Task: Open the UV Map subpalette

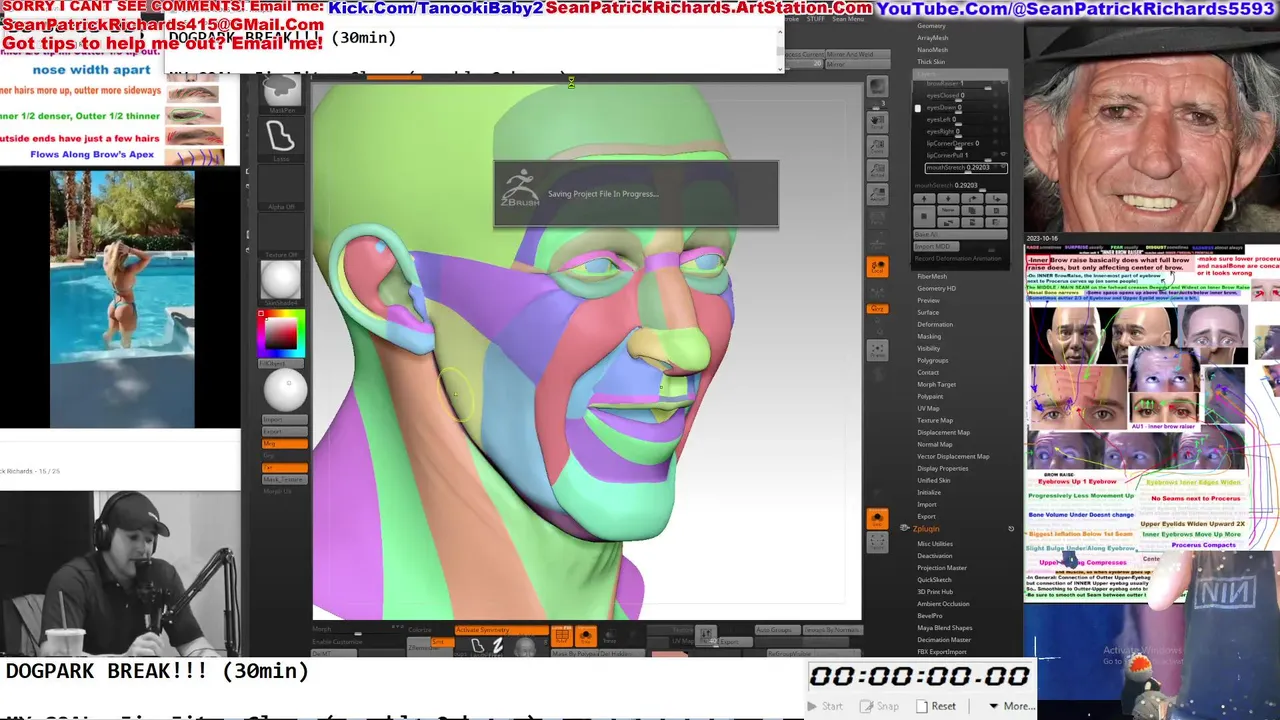Action: tap(928, 408)
